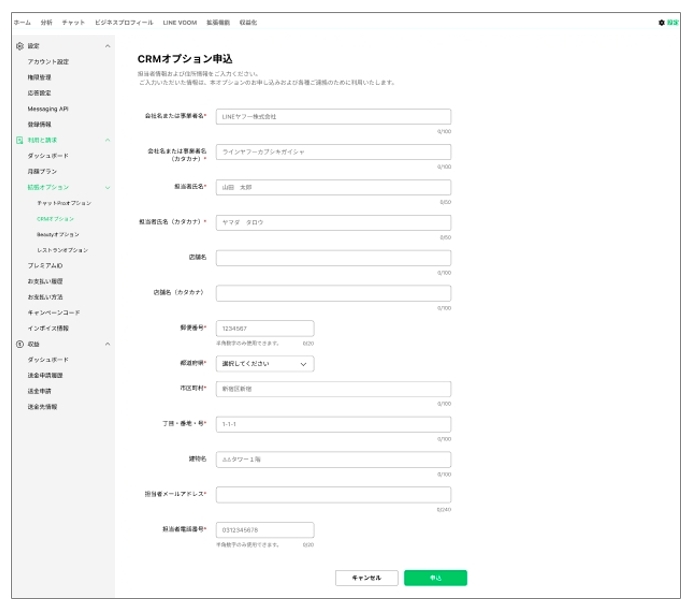
Task: Click the 収益 section header label
Action: coord(33,344)
